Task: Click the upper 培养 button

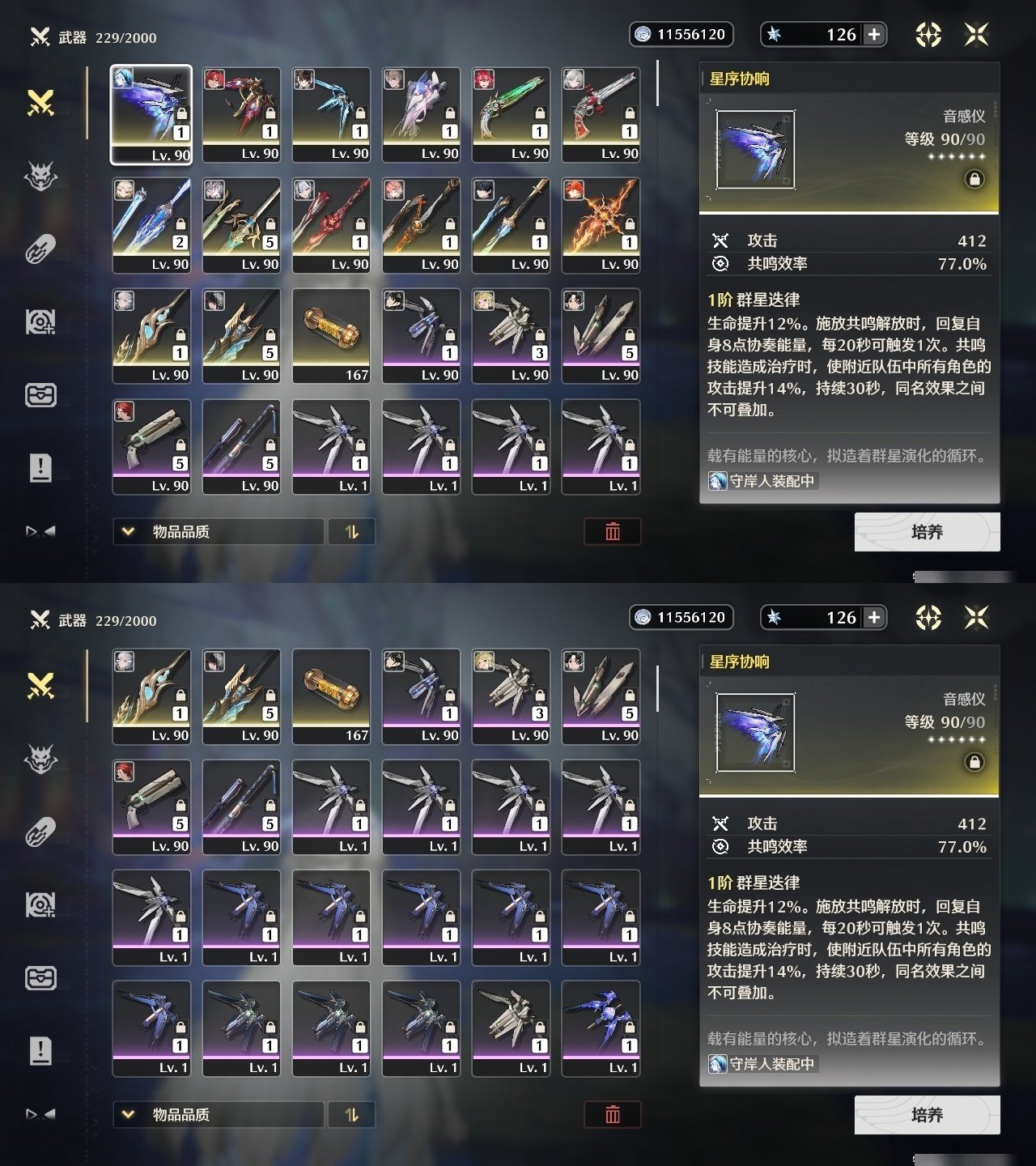Action: tap(928, 532)
